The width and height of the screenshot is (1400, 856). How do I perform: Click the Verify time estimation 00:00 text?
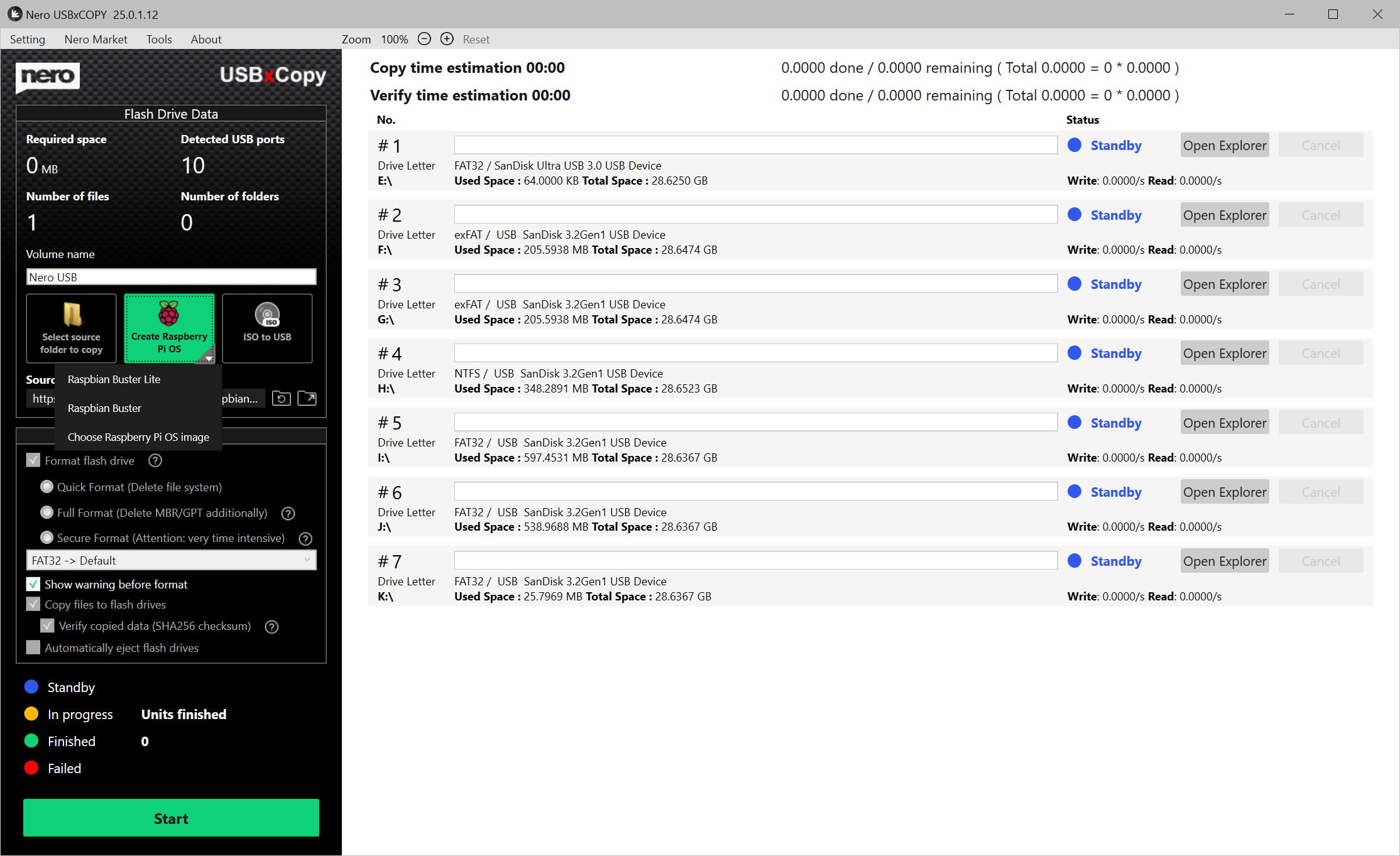[470, 95]
